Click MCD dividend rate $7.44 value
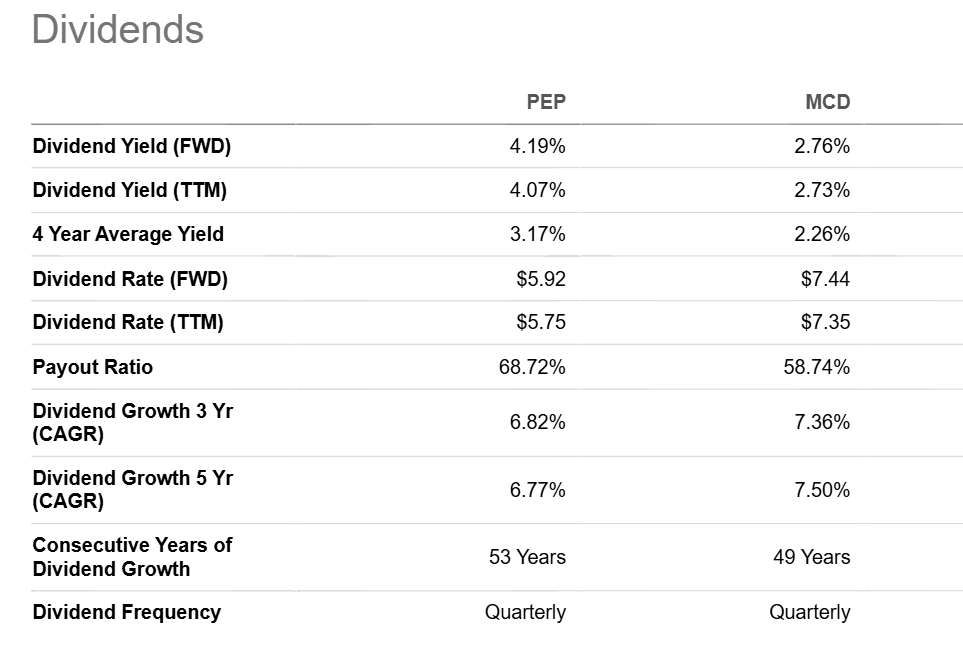 (825, 279)
